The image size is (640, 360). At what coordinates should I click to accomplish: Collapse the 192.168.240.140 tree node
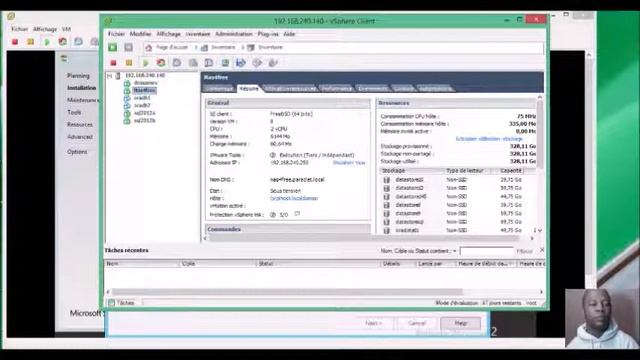[109, 76]
